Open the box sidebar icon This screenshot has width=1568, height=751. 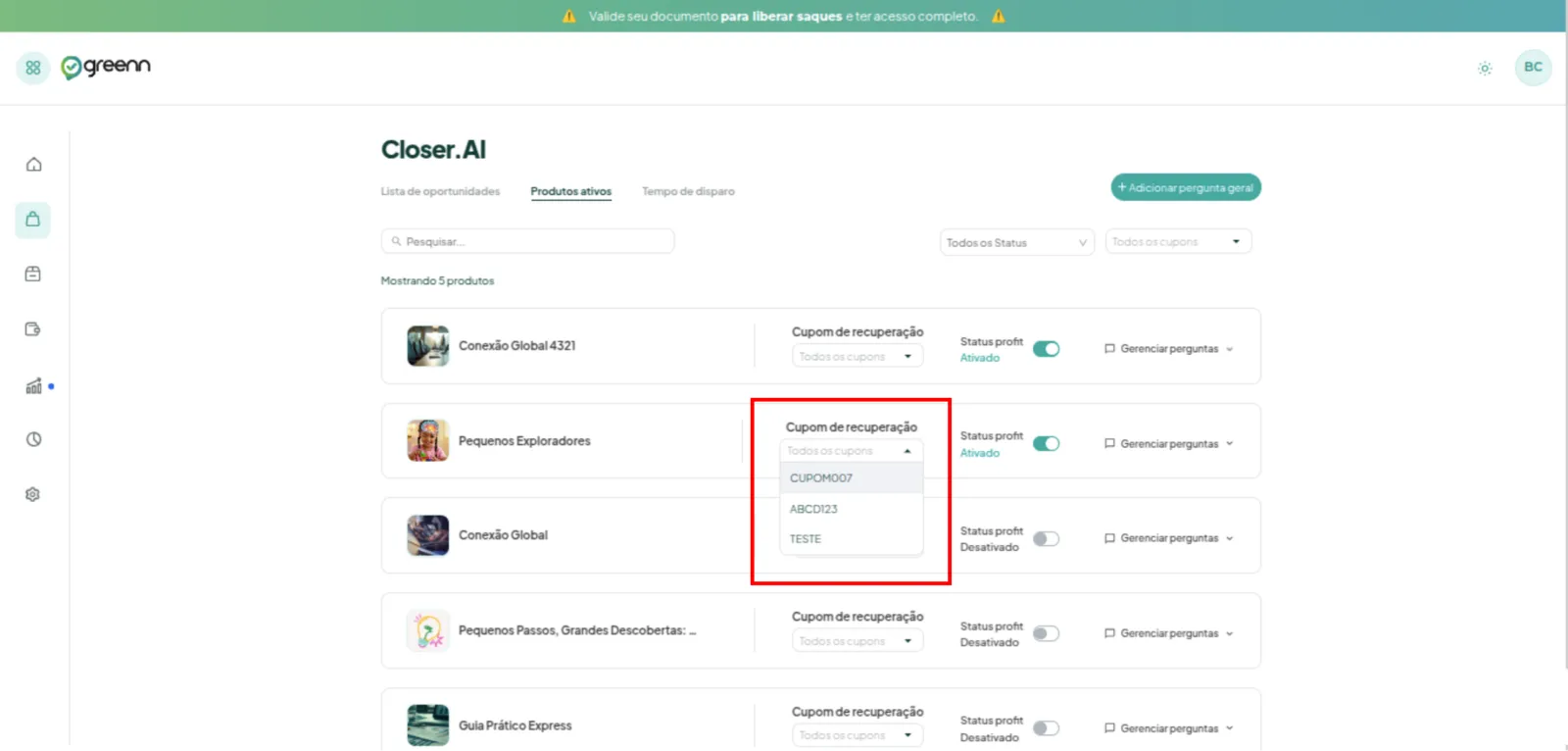(x=33, y=275)
